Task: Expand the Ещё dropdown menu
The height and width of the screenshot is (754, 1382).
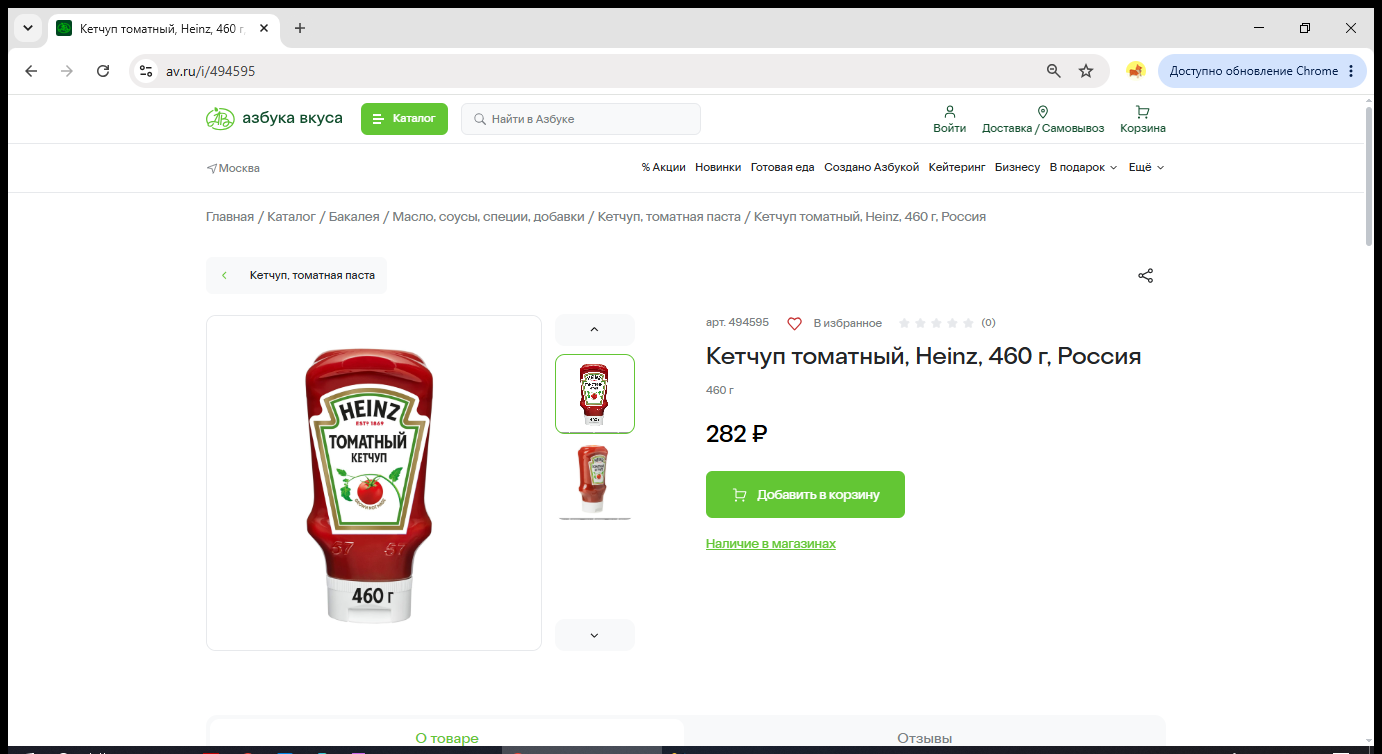Action: point(1146,167)
